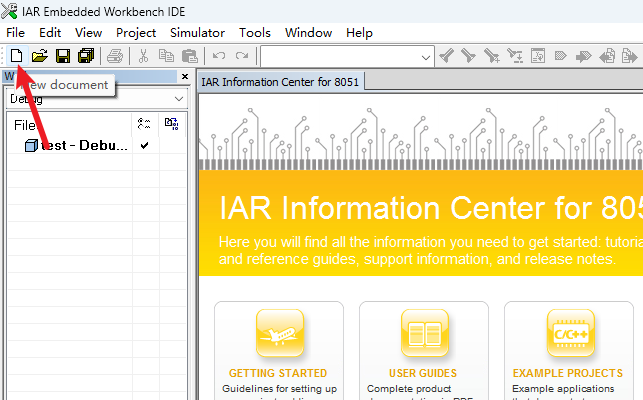The width and height of the screenshot is (643, 400).
Task: Click the Getting Started airplane icon
Action: pos(280,333)
